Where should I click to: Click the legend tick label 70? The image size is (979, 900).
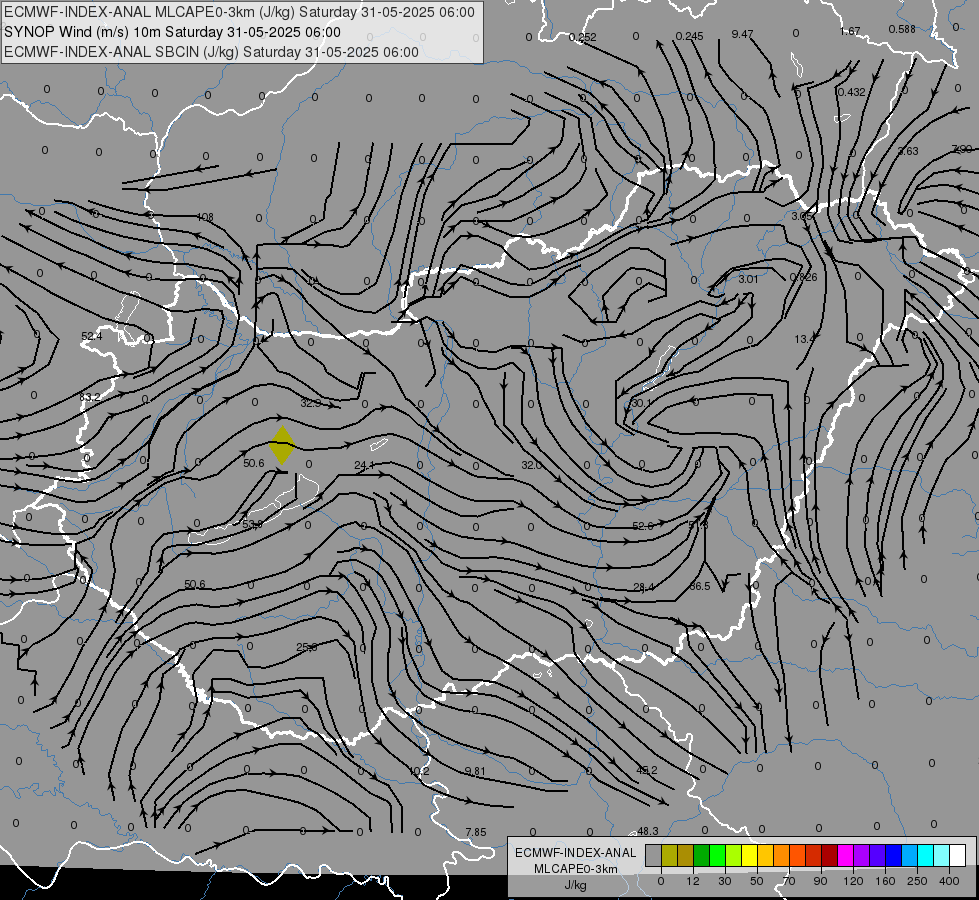[789, 881]
